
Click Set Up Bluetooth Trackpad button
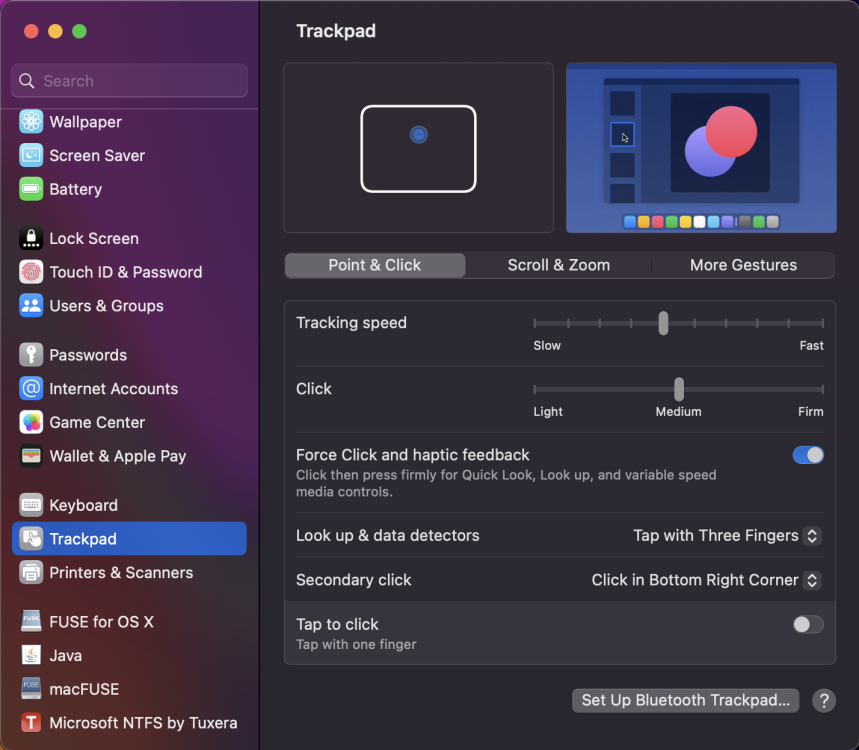pos(685,700)
